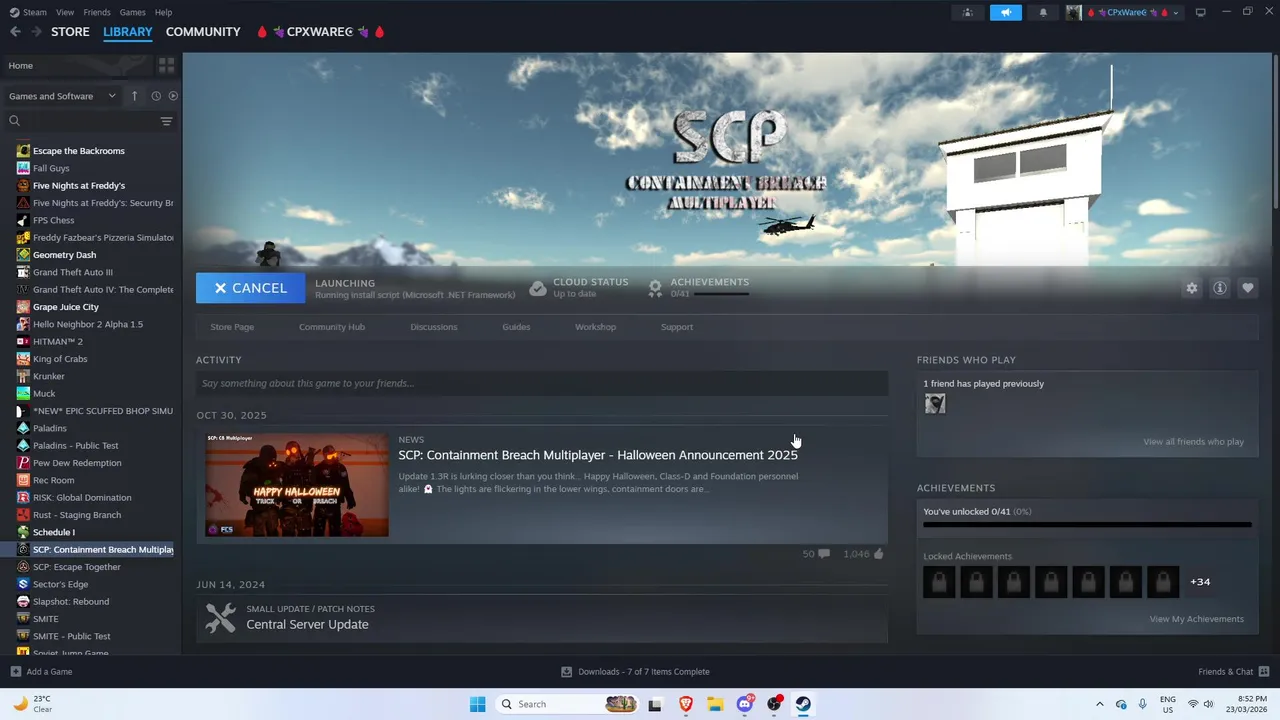Add the game to favorites with the heart
1280x720 pixels.
point(1247,288)
